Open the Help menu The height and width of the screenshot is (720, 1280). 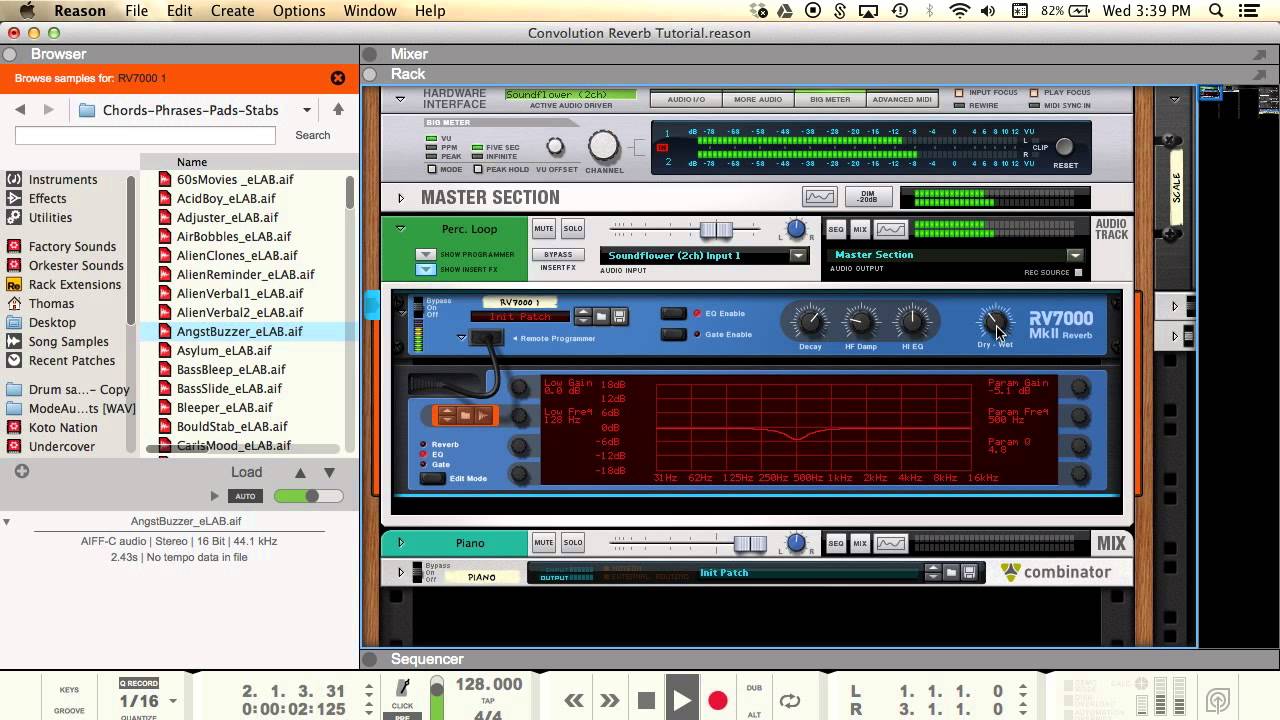coord(430,11)
